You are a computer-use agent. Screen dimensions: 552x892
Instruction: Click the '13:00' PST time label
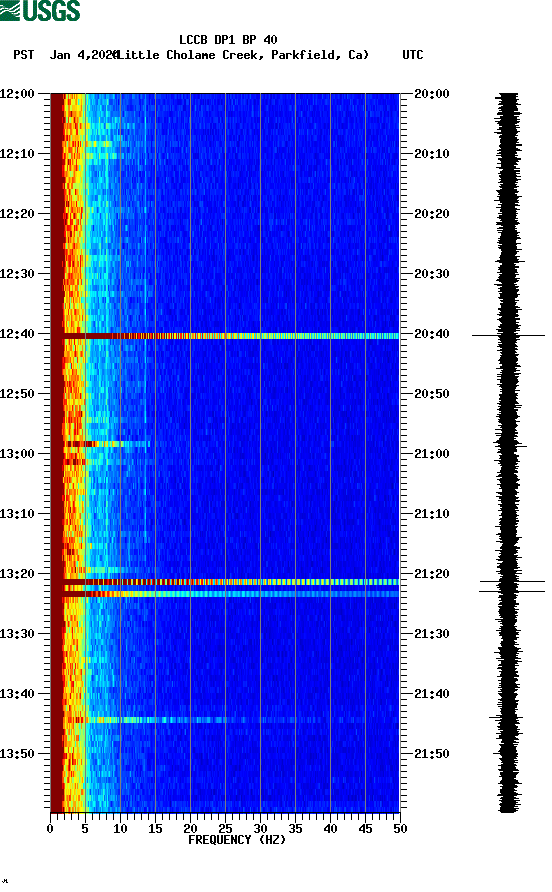coord(18,454)
